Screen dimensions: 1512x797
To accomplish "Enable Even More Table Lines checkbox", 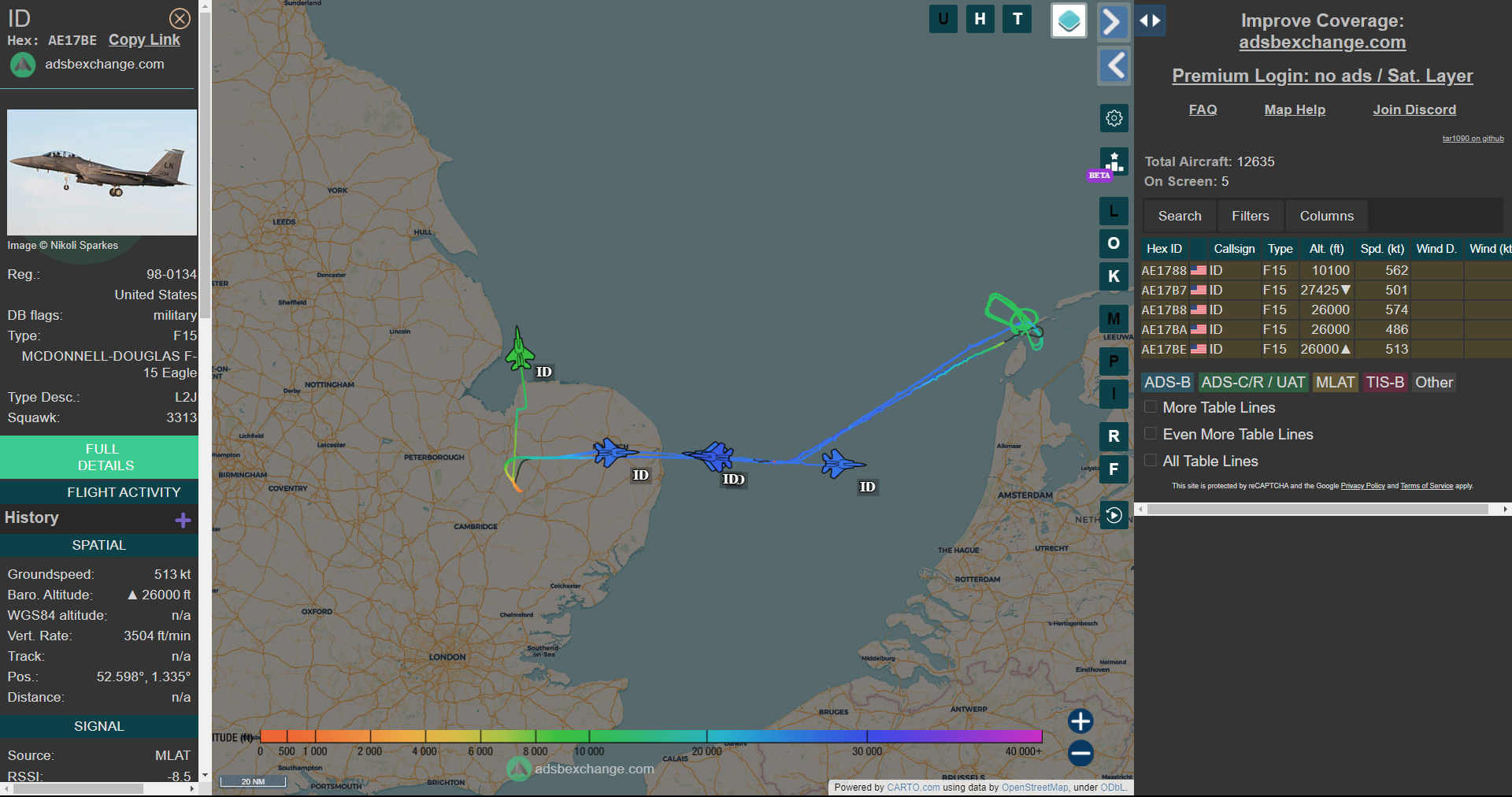I will (1151, 434).
